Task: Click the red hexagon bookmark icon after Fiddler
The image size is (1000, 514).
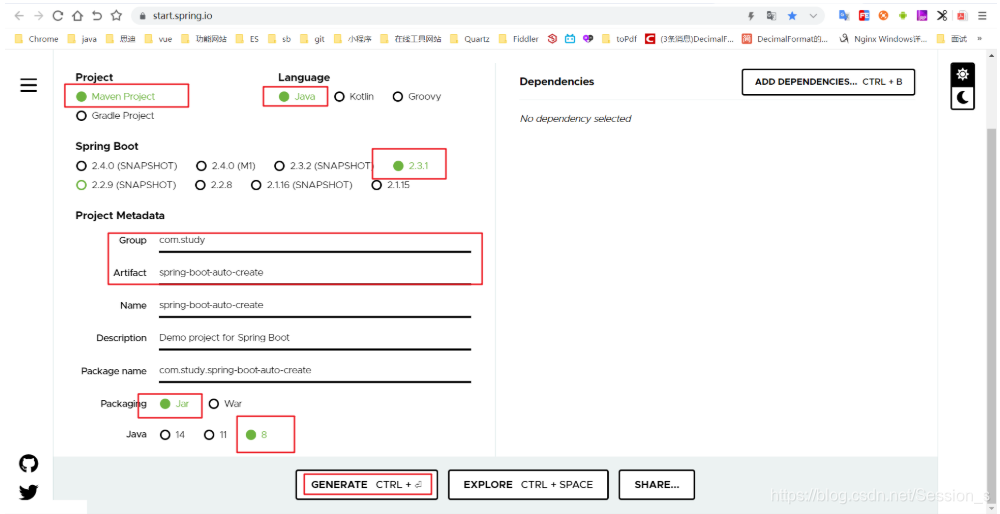Action: pyautogui.click(x=552, y=39)
